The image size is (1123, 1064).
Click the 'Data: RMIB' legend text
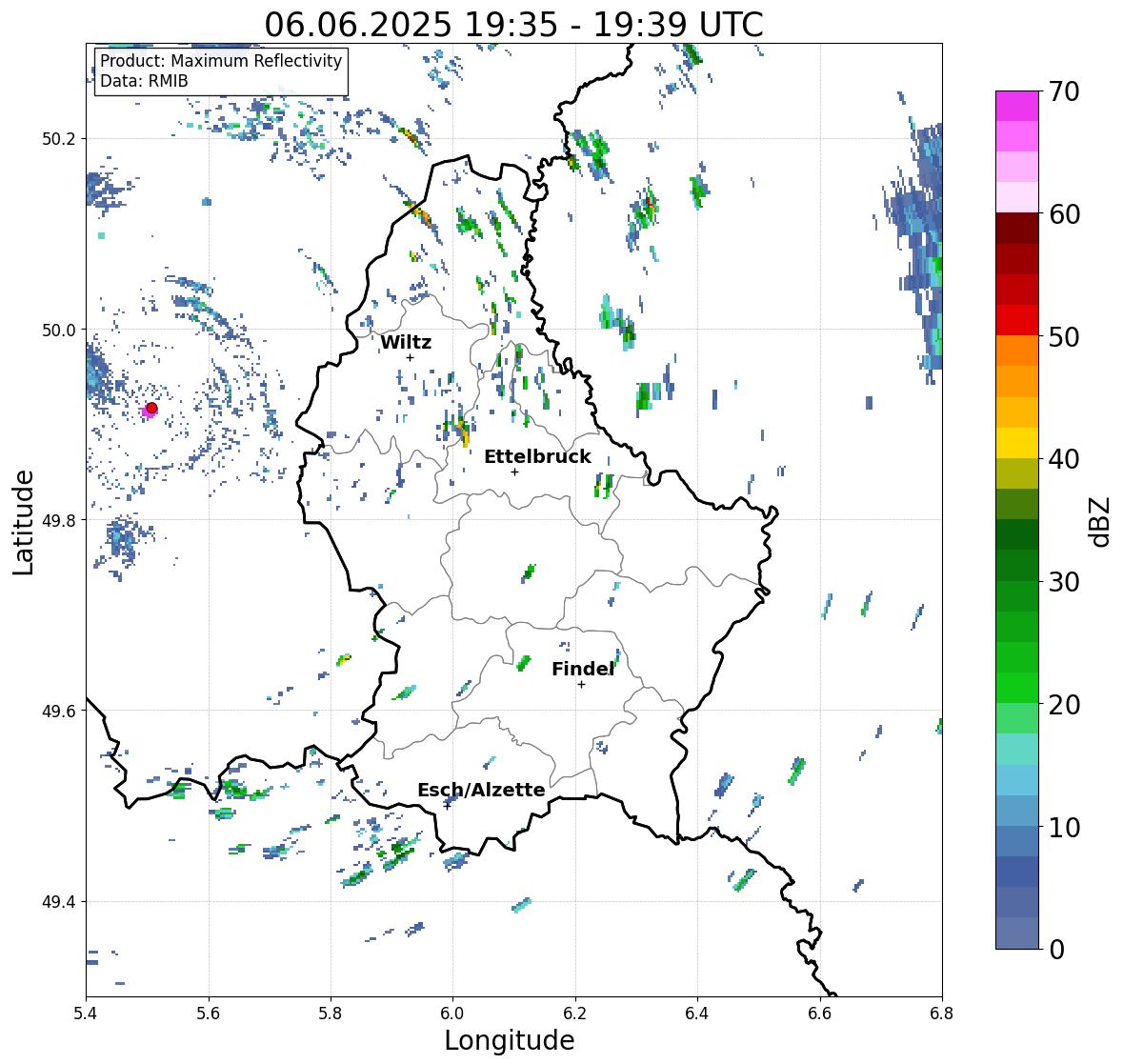click(144, 81)
